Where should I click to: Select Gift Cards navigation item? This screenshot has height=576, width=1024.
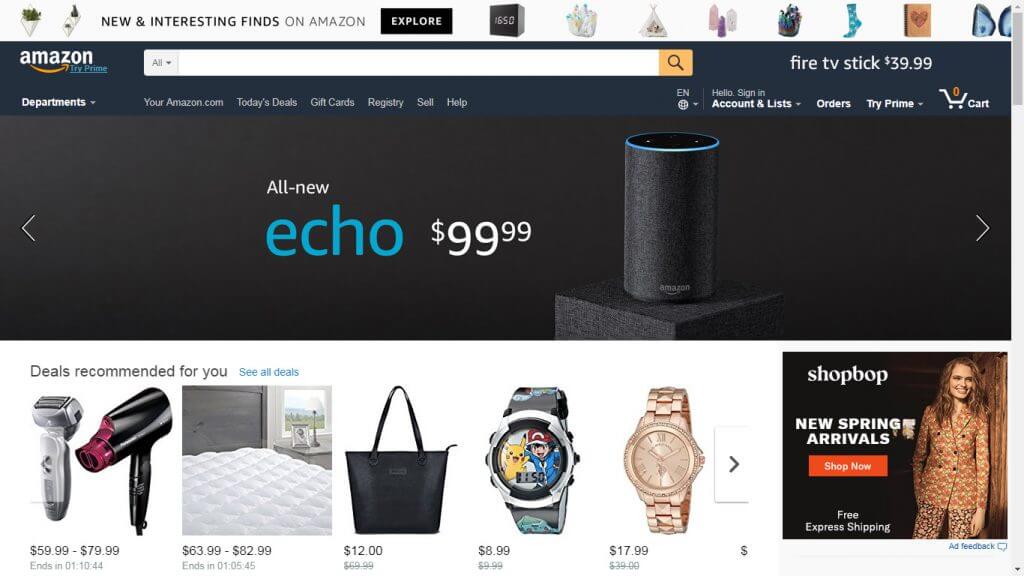[x=332, y=103]
